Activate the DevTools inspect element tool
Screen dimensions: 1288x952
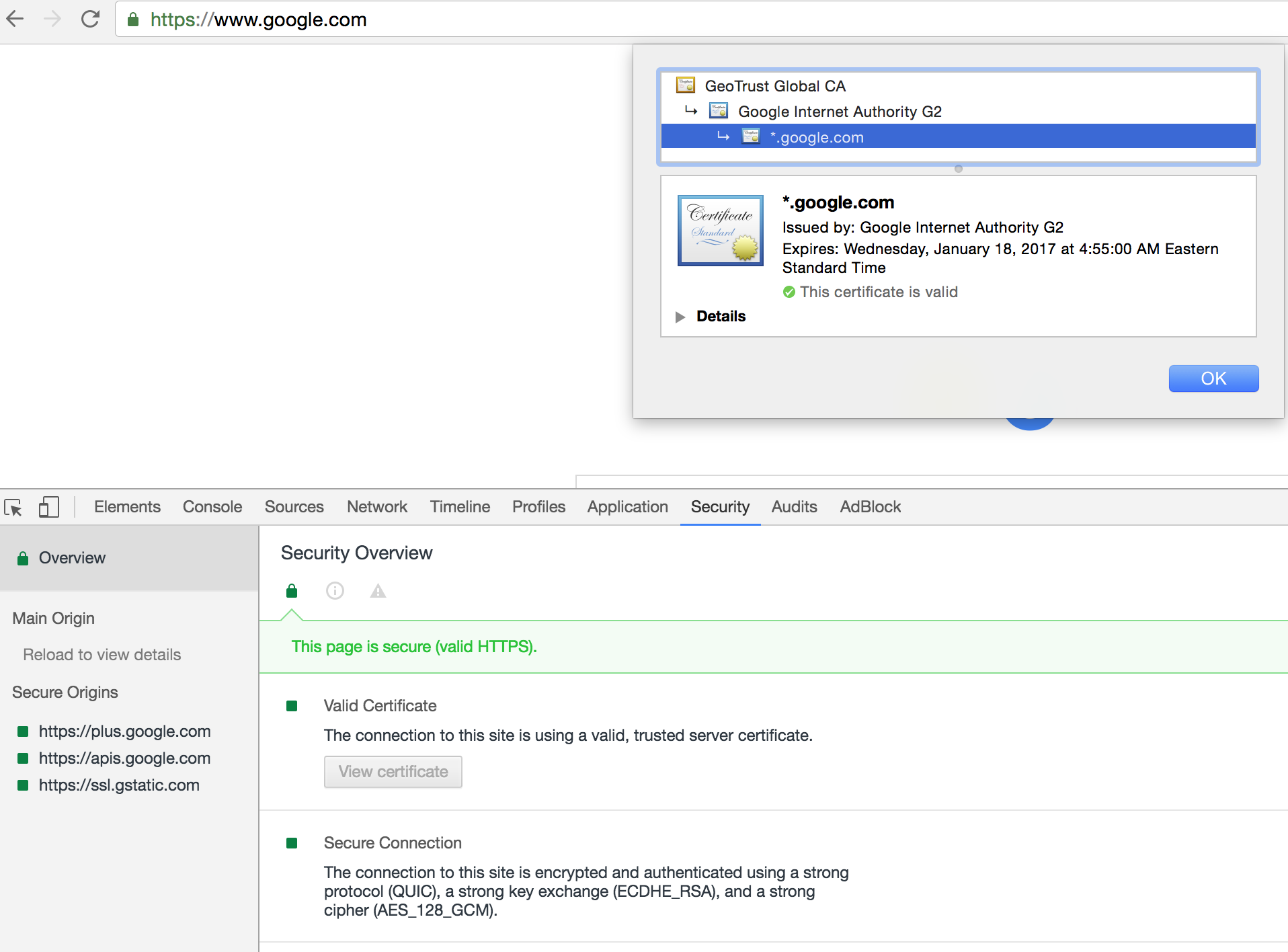13,507
